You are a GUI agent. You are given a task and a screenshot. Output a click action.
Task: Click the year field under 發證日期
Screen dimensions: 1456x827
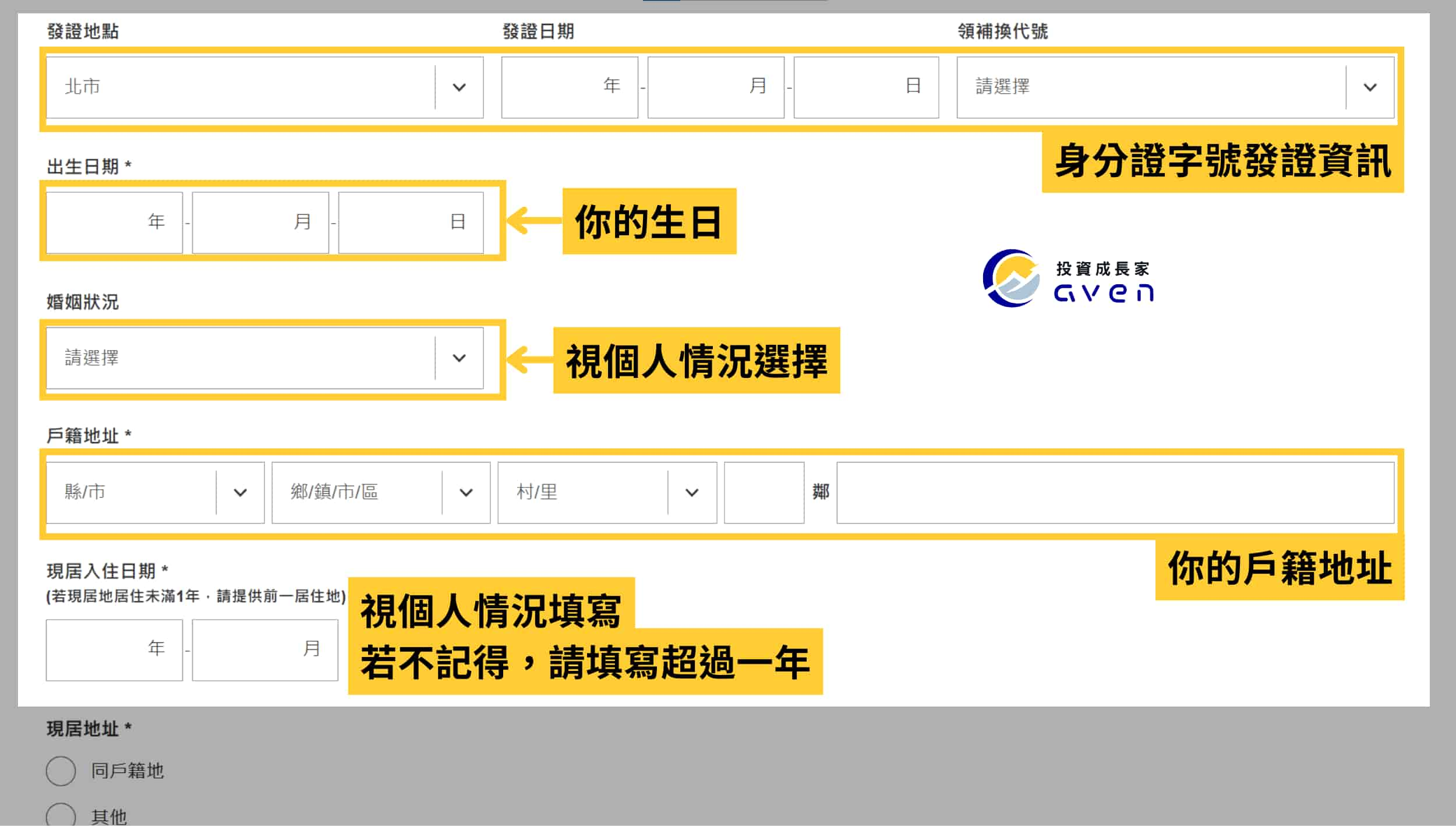tap(570, 87)
